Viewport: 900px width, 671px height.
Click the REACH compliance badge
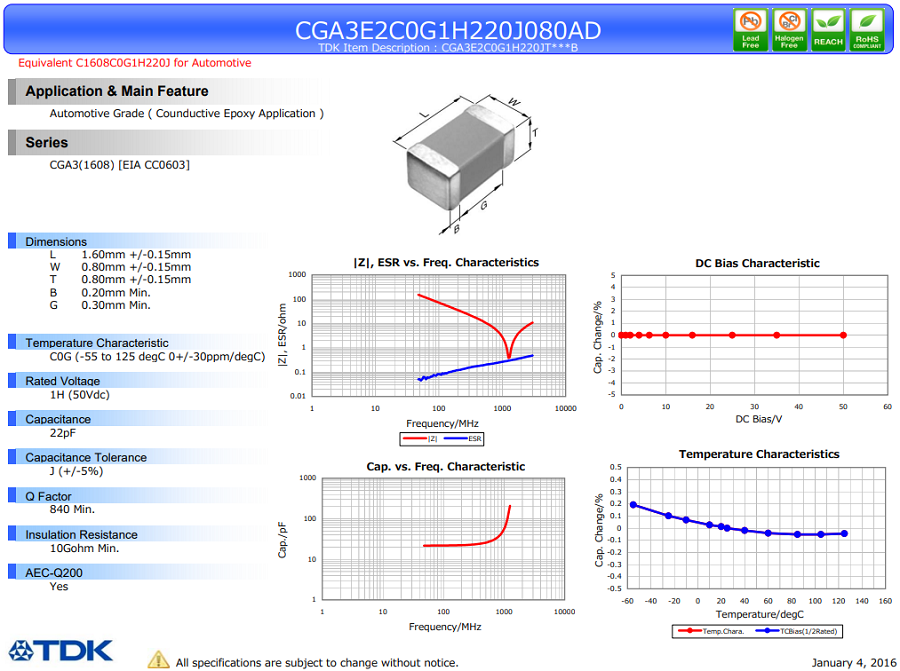tap(828, 30)
